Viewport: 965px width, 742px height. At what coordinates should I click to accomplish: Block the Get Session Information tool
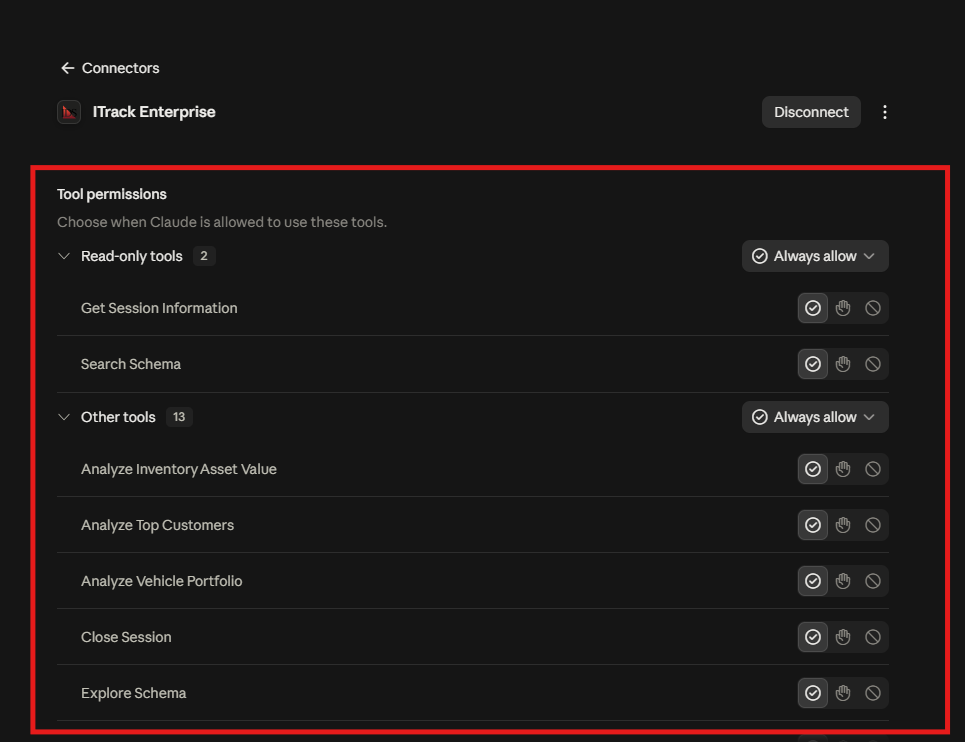tap(873, 308)
